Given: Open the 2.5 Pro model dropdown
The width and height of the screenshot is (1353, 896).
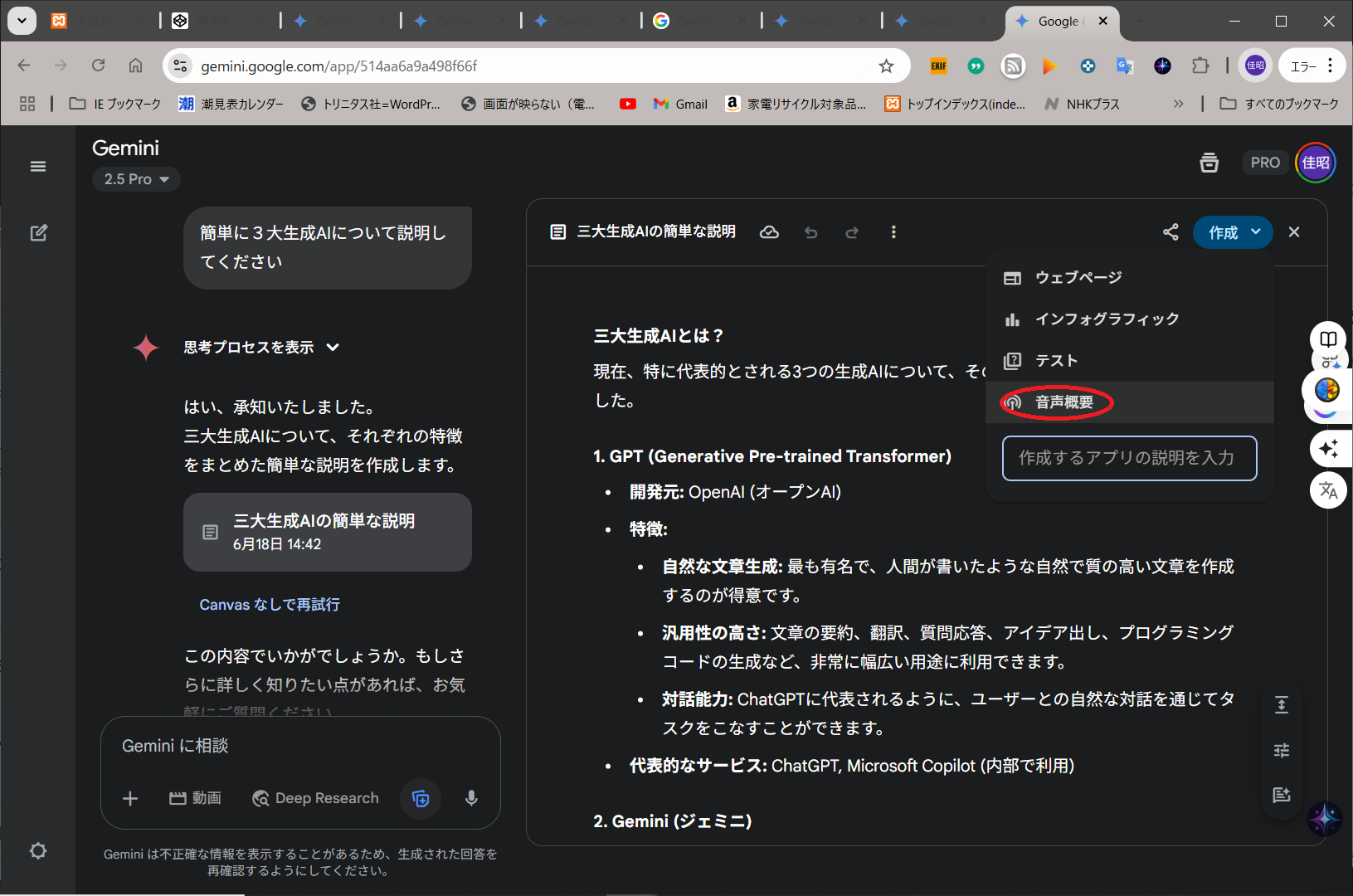Looking at the screenshot, I should click(136, 179).
